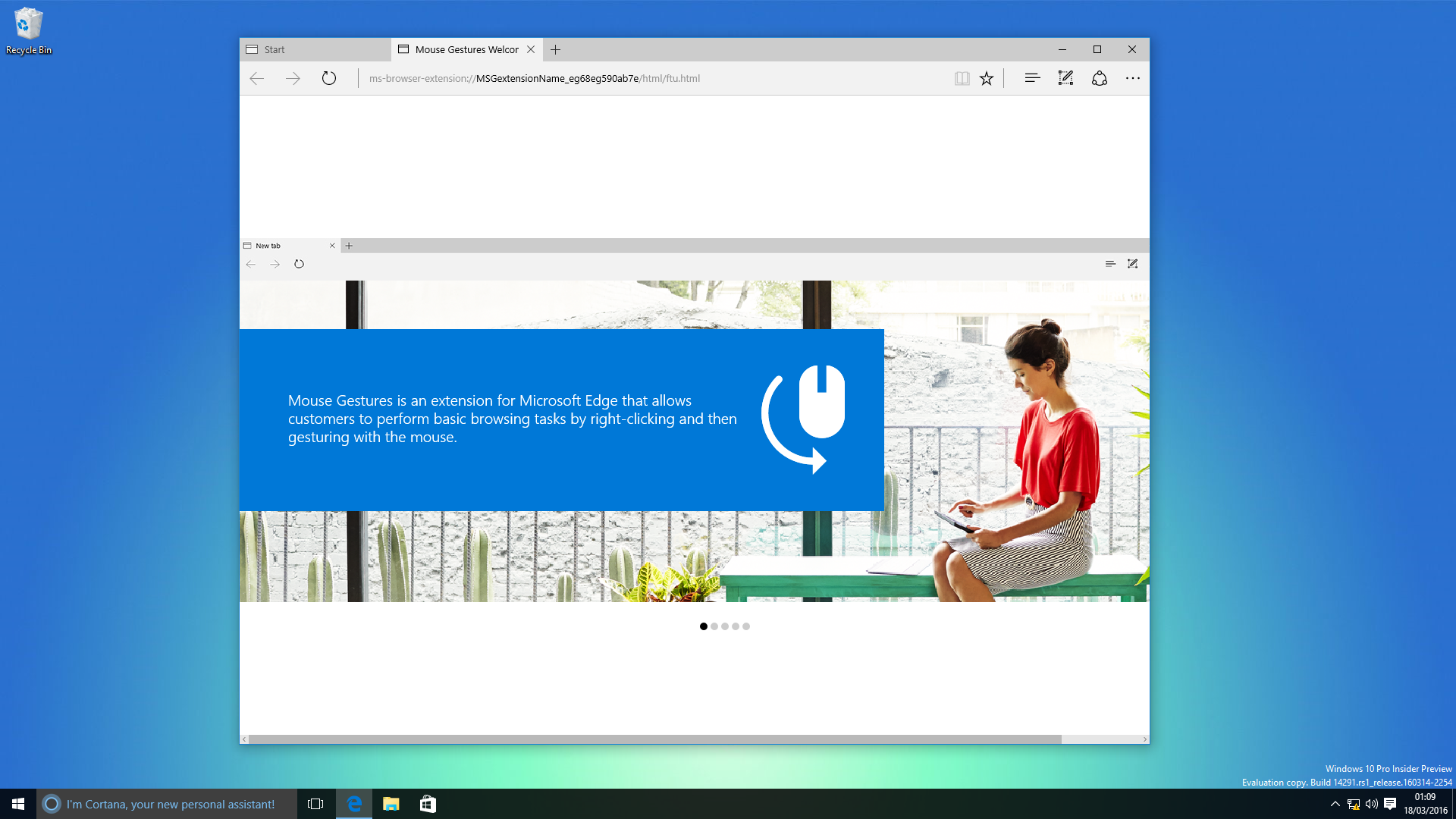The image size is (1456, 819).
Task: Refresh the Mouse Gestures welcome page
Action: tap(329, 78)
